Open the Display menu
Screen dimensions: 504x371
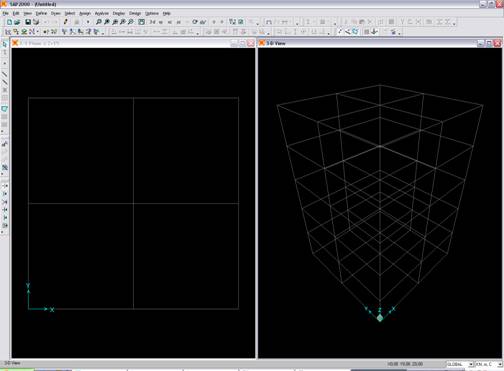pos(119,13)
